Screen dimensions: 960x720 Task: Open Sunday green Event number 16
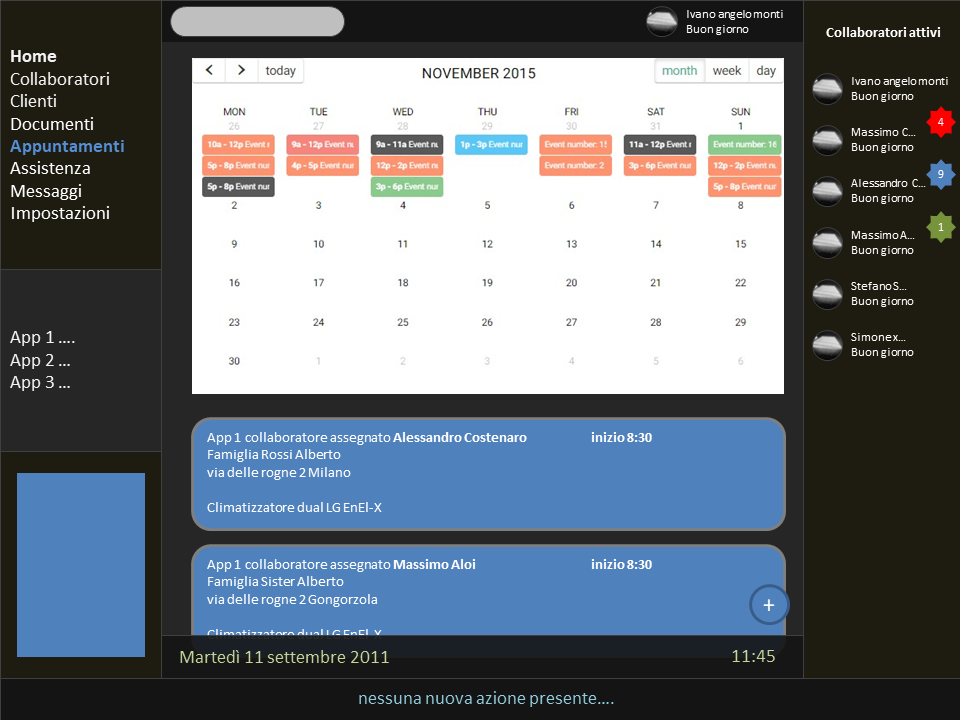pos(744,144)
